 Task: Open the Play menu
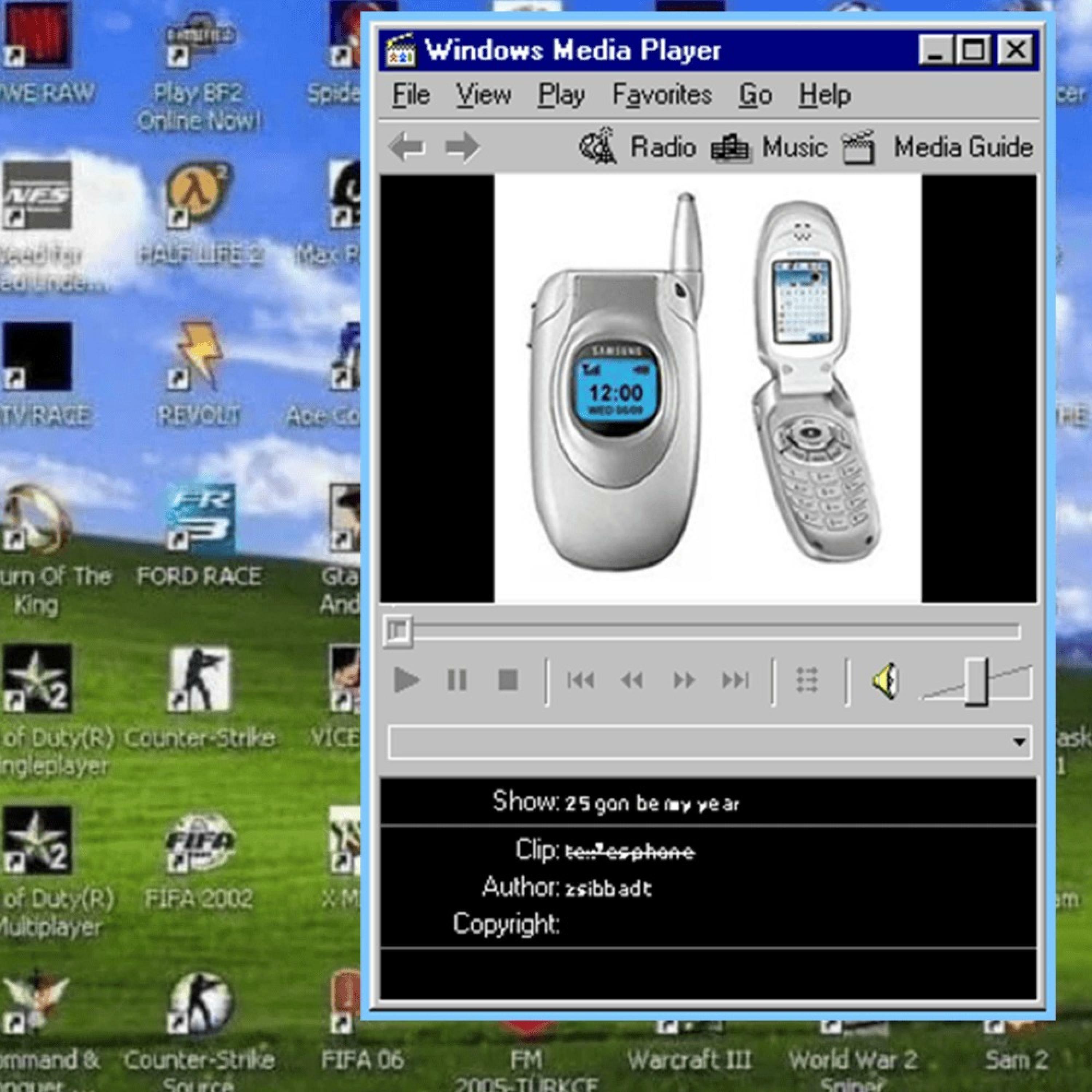coord(561,94)
